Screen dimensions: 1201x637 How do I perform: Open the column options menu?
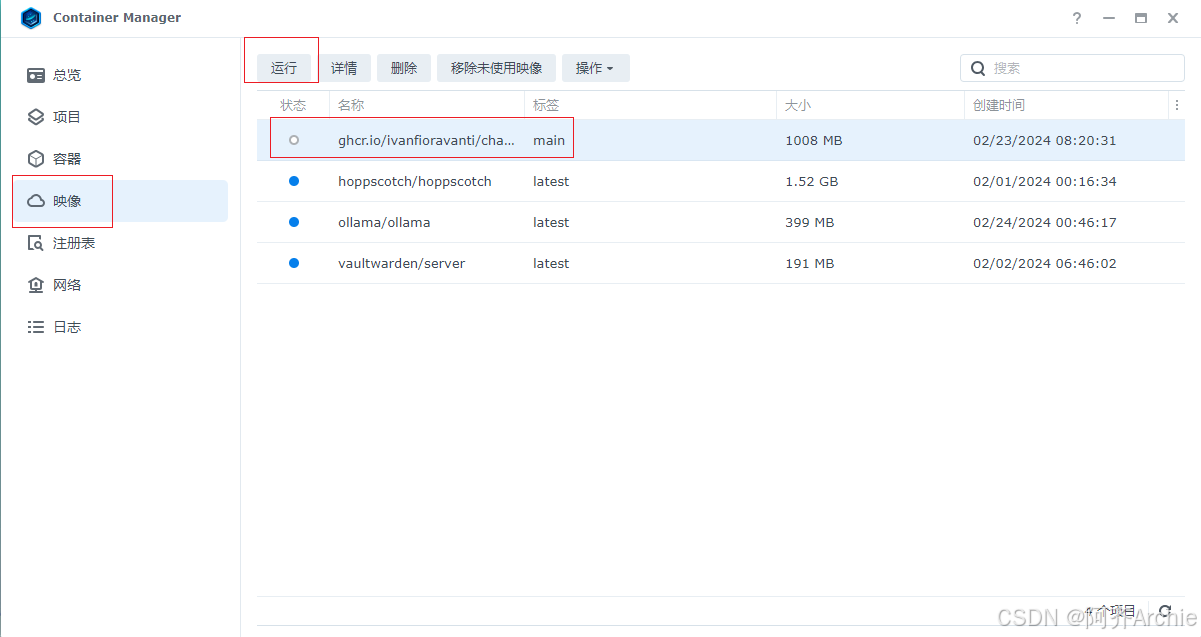pos(1177,104)
